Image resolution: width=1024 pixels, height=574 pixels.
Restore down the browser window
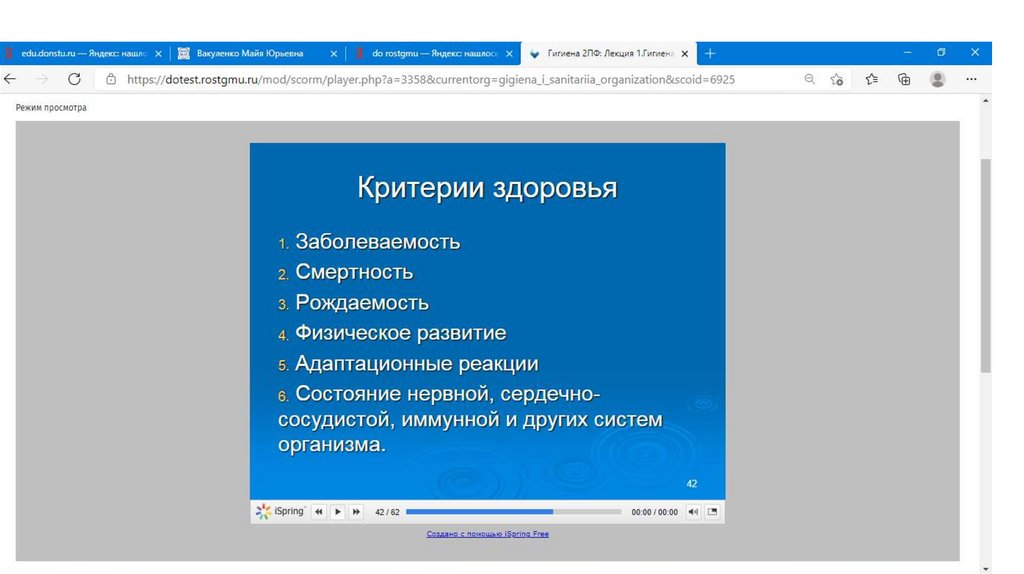(941, 52)
